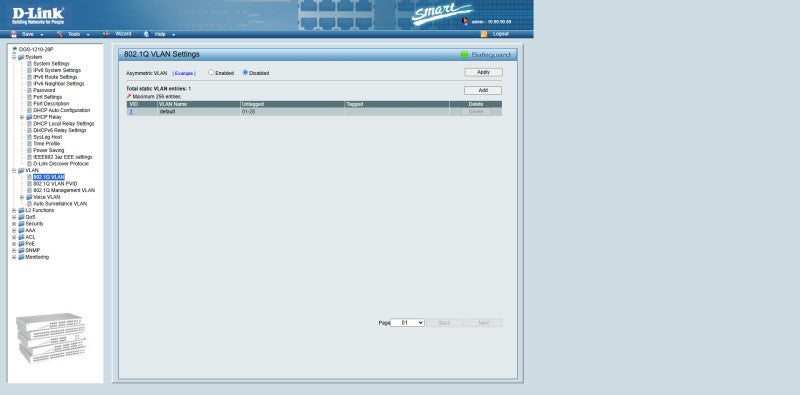Open IPv6 Route Settings
The width and height of the screenshot is (800, 395).
(55, 77)
